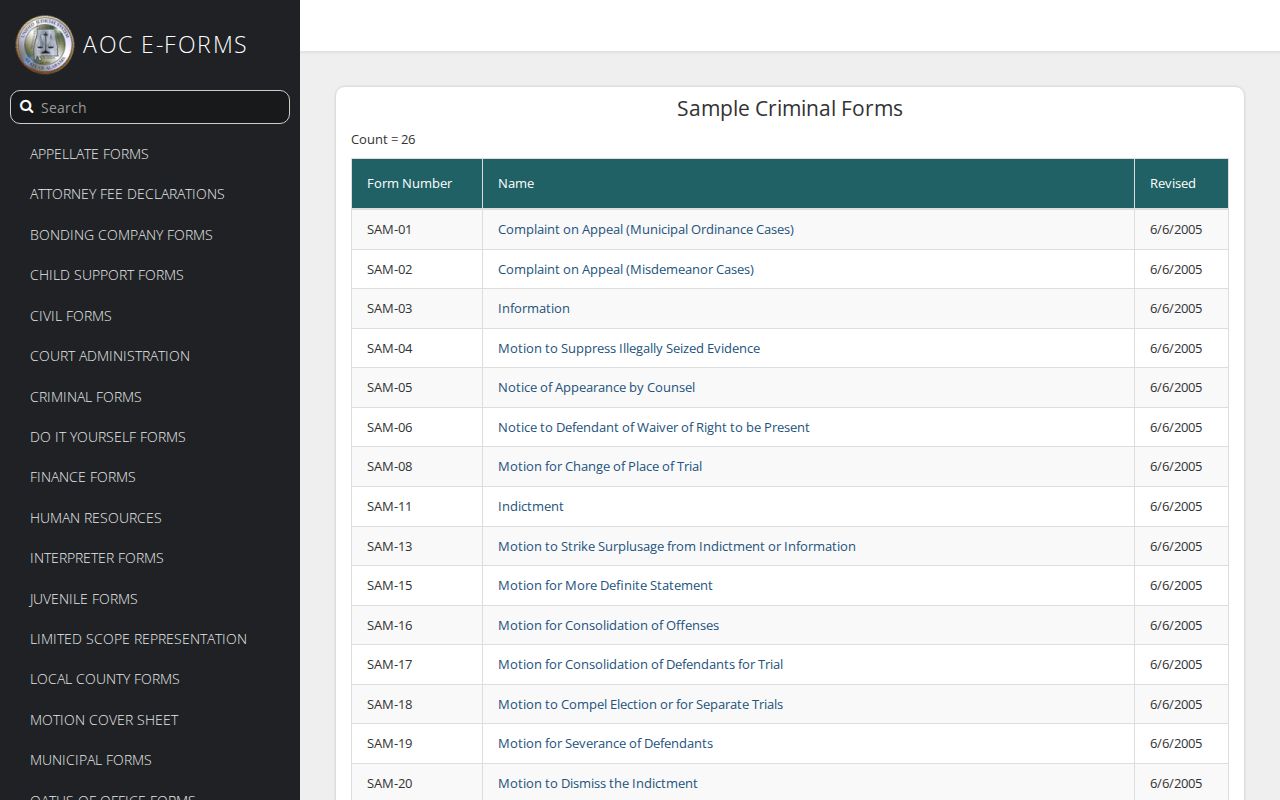Open Motion to Strike Surplusage form
The height and width of the screenshot is (800, 1280).
click(x=677, y=546)
